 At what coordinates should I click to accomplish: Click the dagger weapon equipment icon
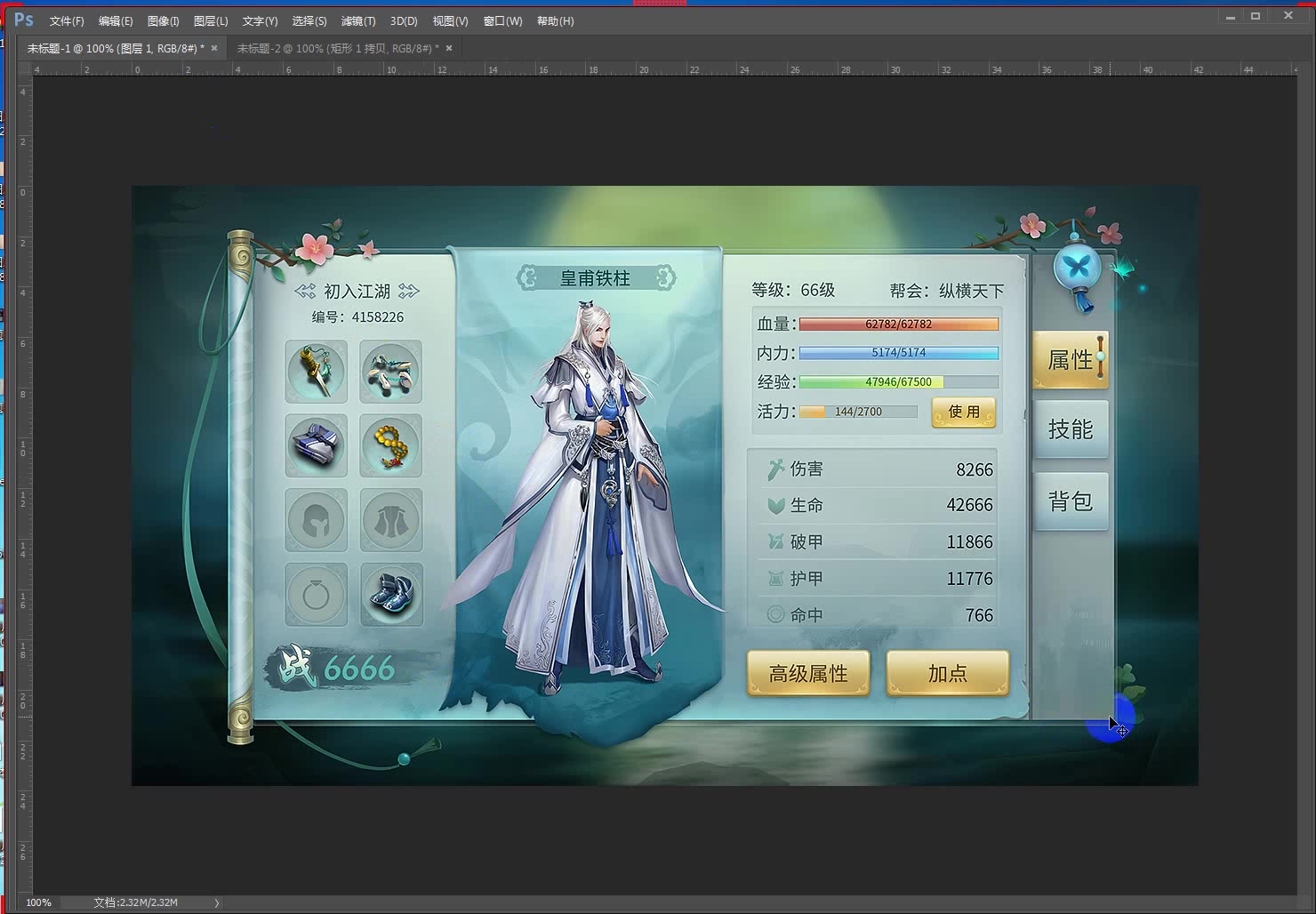(x=317, y=372)
